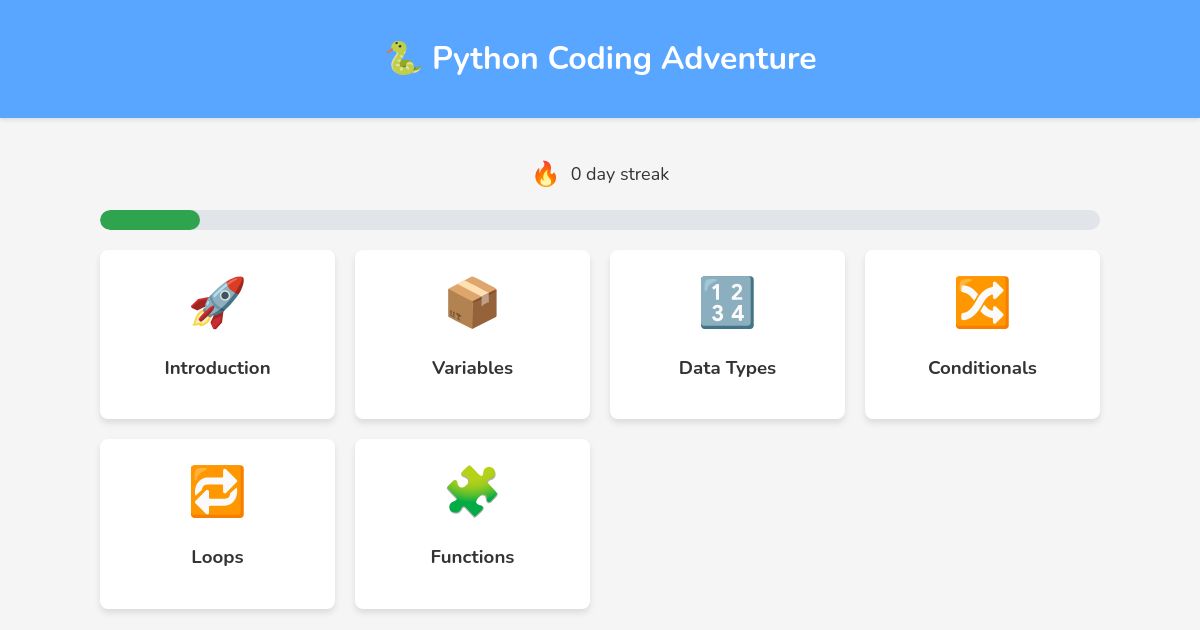Click the package icon for Variables
Viewport: 1200px width, 630px height.
tap(472, 303)
